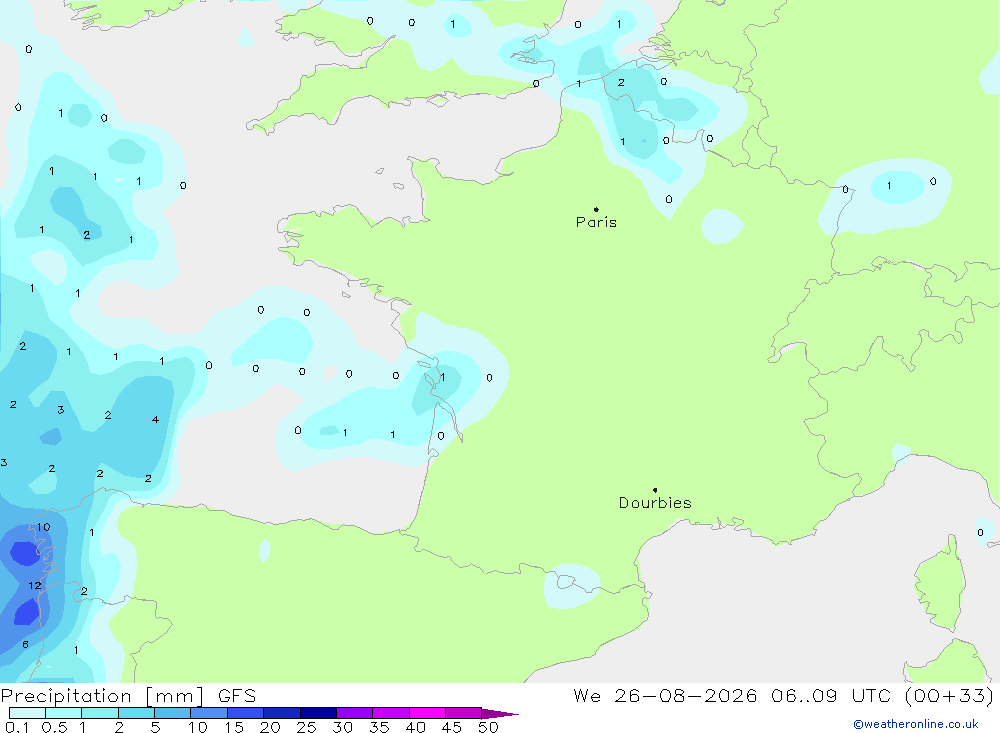
Task: Pick the 0.1–0.5 mm legend swatch
Action: pos(27,713)
